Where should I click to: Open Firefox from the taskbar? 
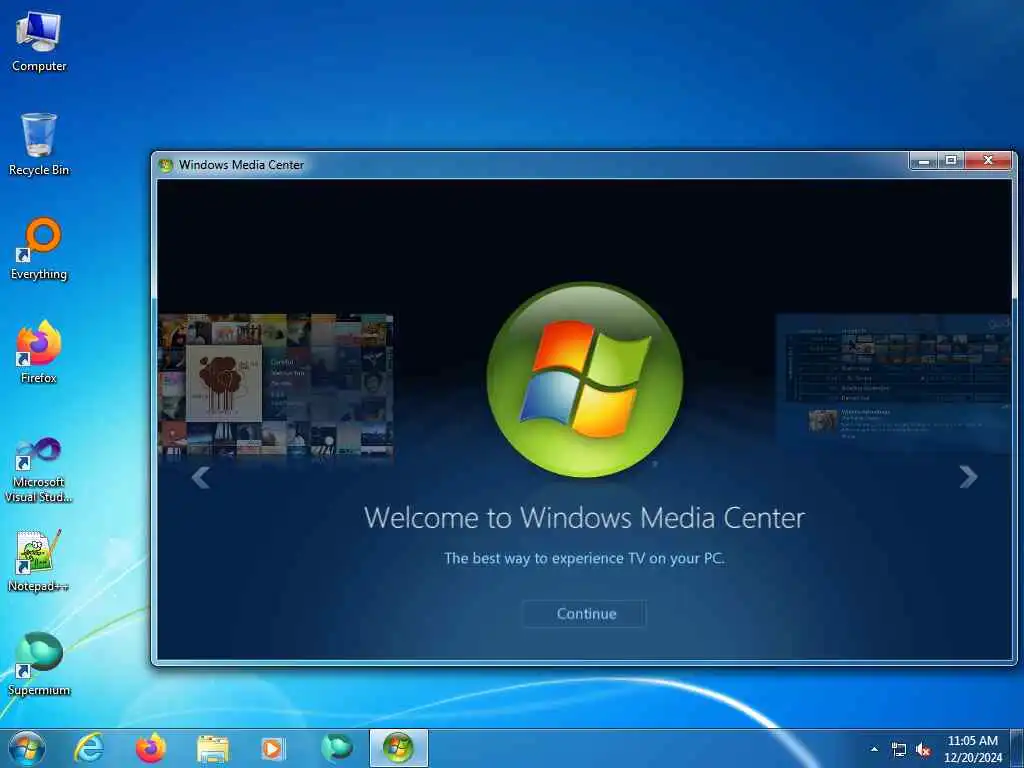pos(150,748)
